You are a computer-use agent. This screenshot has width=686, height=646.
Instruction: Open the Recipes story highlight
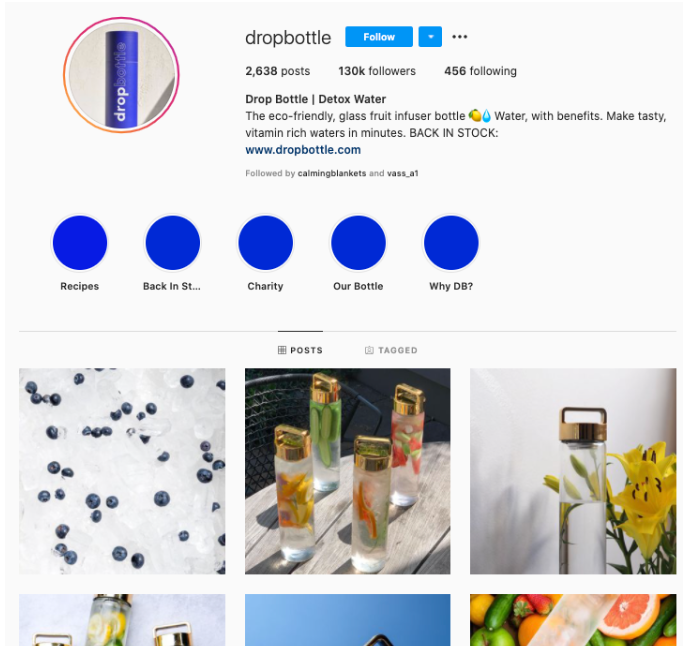coord(80,243)
